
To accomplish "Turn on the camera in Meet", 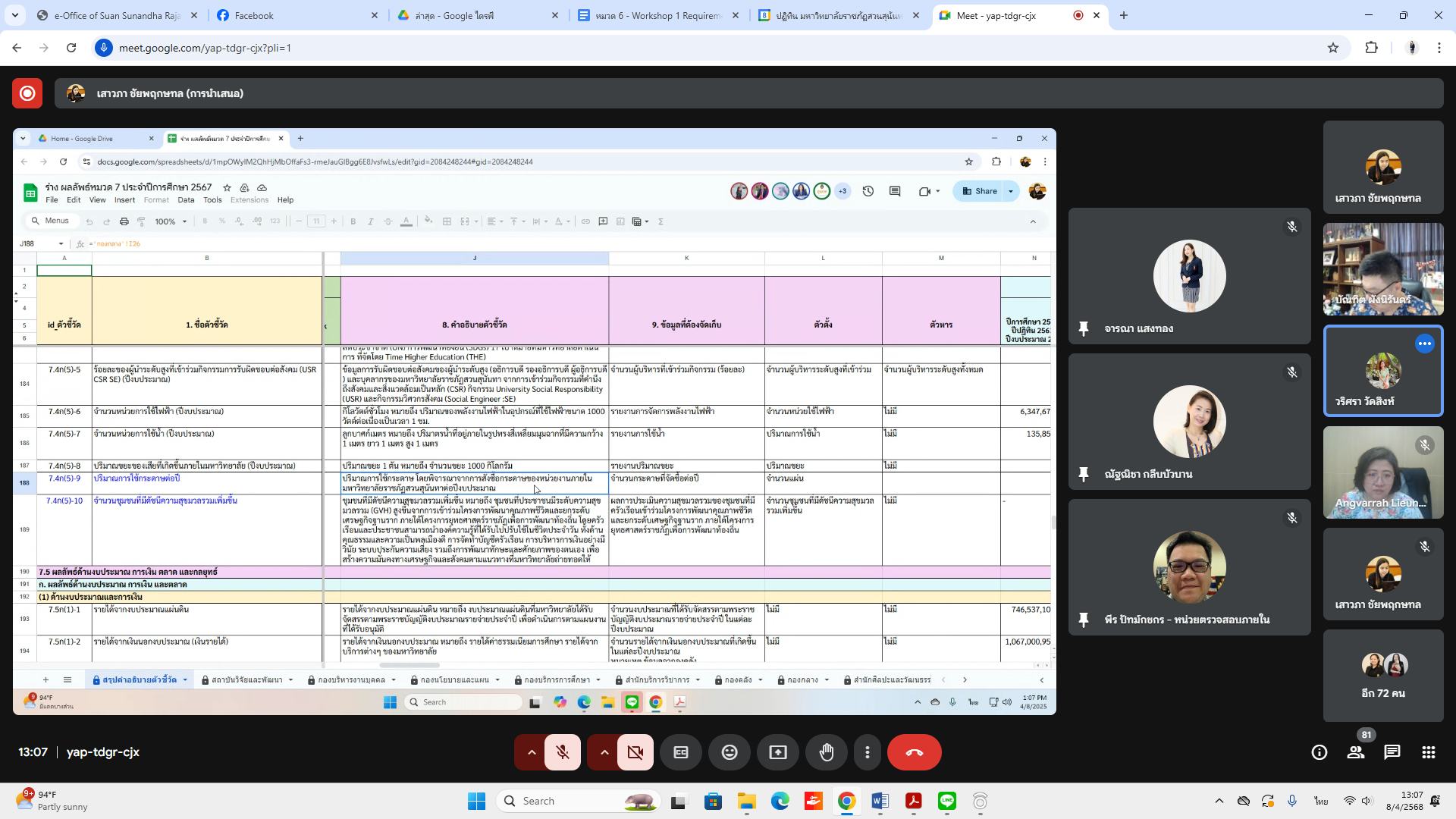I will (635, 752).
